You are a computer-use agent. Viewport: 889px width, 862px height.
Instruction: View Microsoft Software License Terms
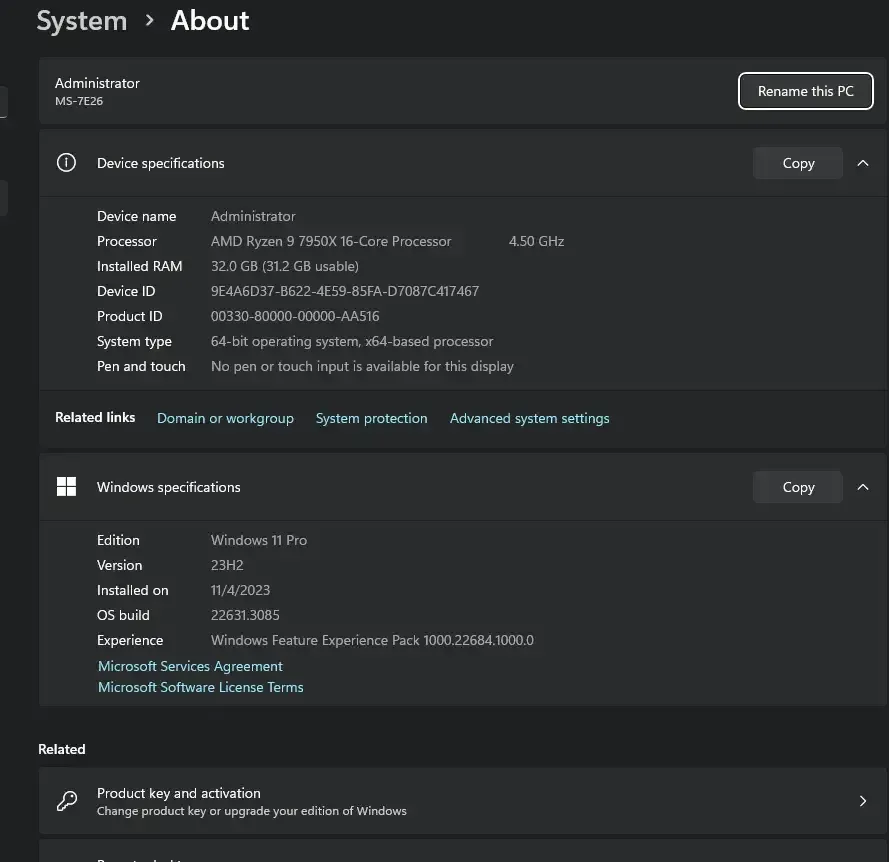click(x=200, y=687)
